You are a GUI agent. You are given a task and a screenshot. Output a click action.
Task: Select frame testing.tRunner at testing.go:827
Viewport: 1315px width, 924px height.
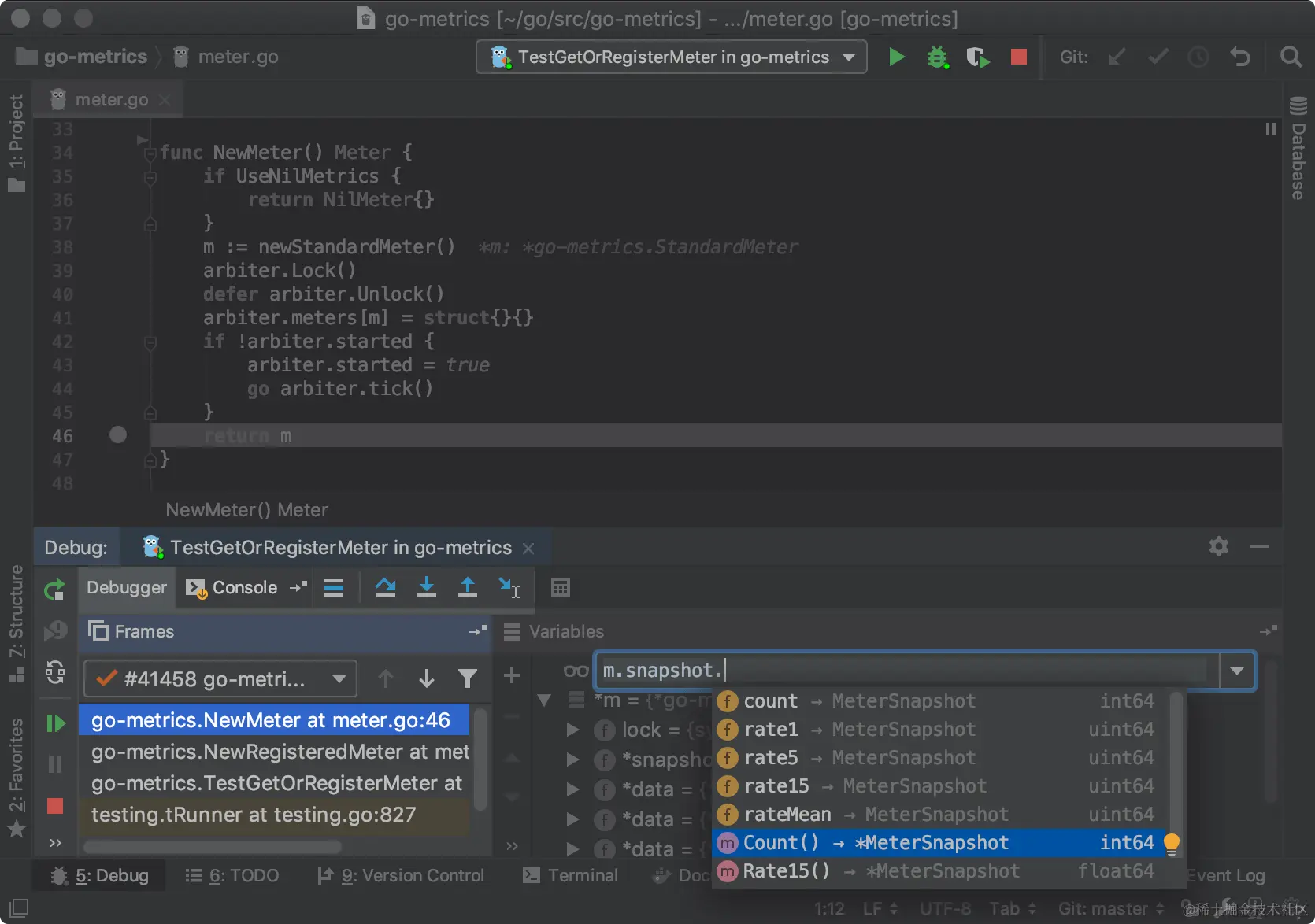pyautogui.click(x=274, y=815)
